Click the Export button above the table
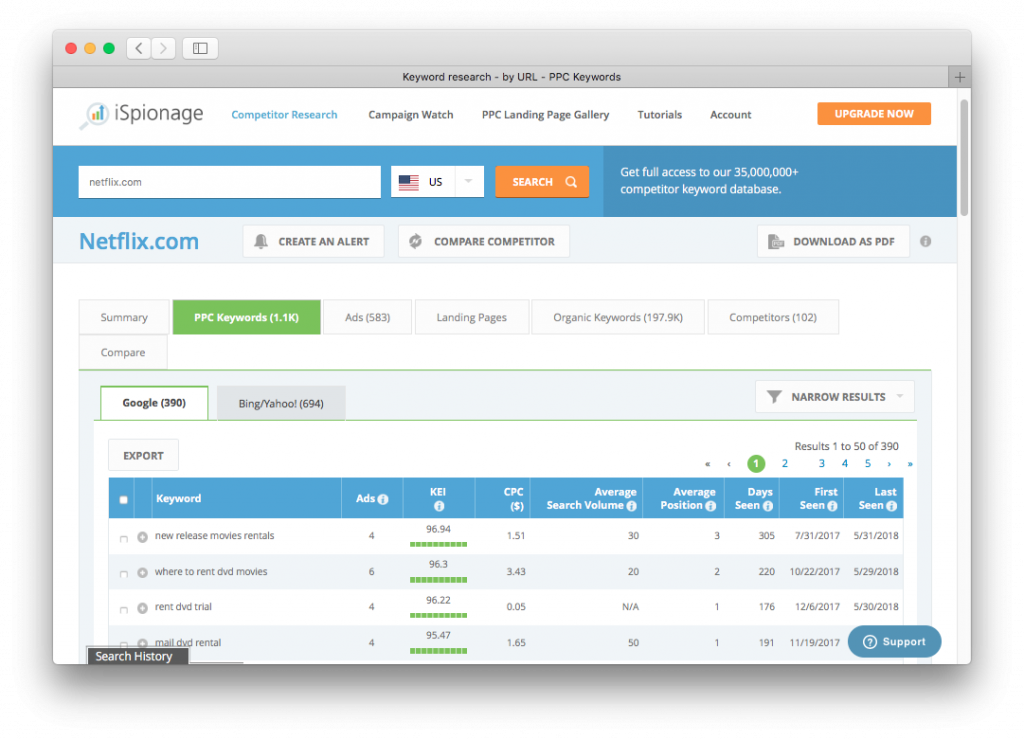Image resolution: width=1024 pixels, height=740 pixels. pyautogui.click(x=143, y=454)
